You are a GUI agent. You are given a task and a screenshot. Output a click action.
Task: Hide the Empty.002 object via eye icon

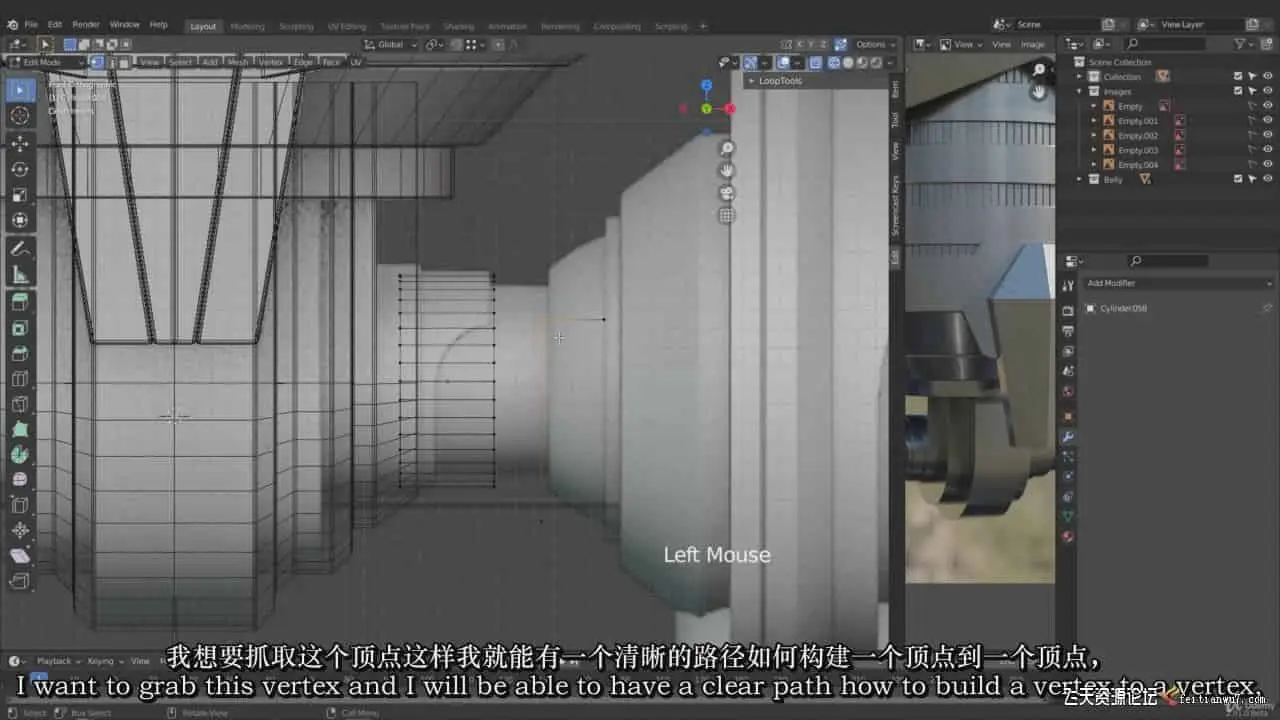(x=1267, y=135)
